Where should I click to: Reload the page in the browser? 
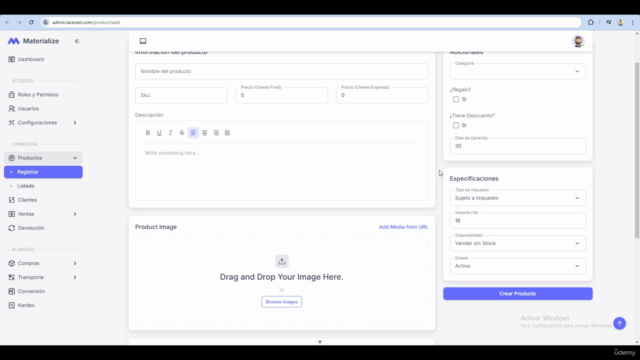pos(31,22)
